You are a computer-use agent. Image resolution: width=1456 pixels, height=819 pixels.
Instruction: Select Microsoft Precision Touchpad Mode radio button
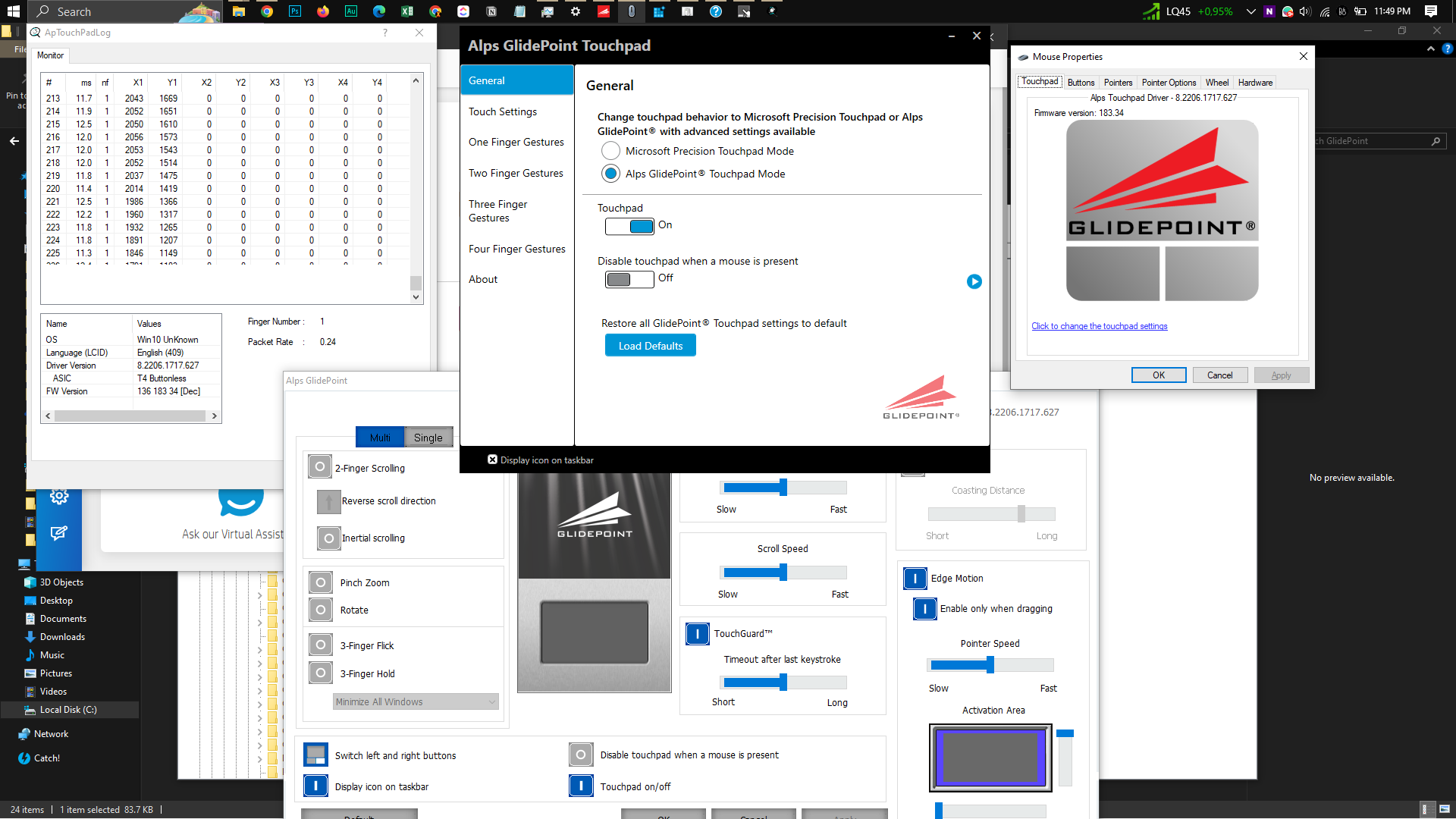pos(610,151)
